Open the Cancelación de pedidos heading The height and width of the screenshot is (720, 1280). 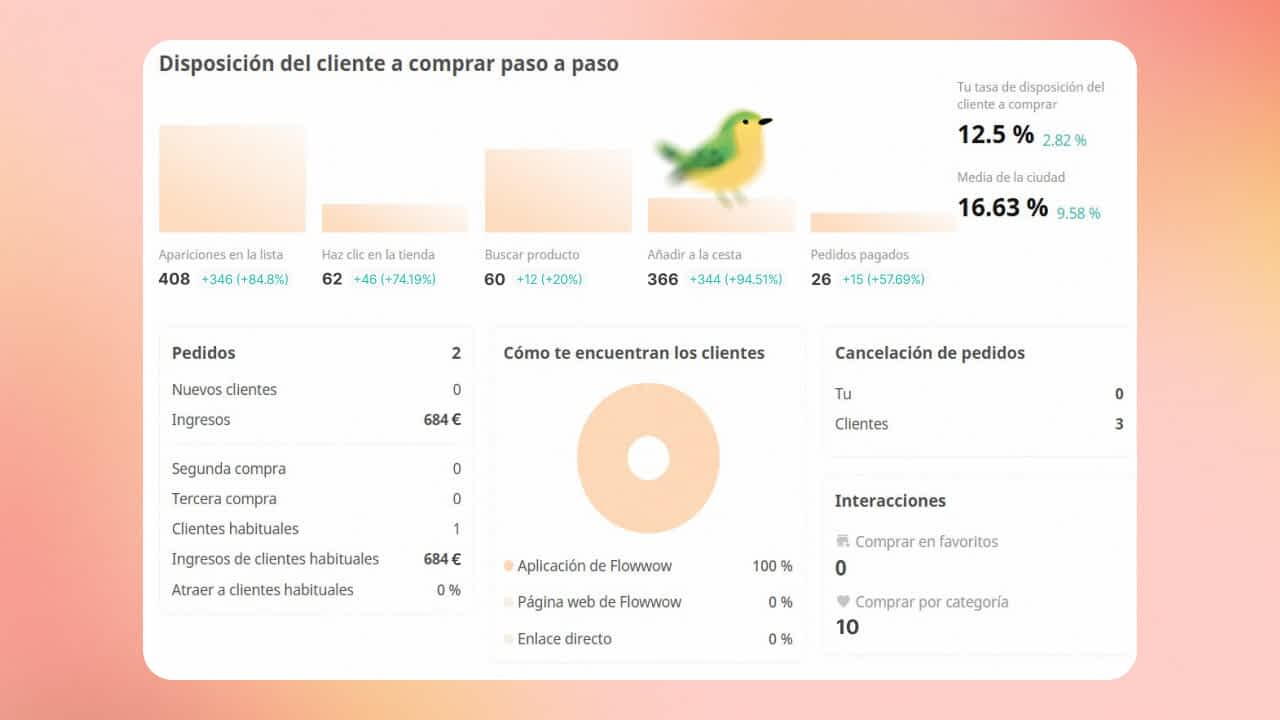[x=929, y=353]
